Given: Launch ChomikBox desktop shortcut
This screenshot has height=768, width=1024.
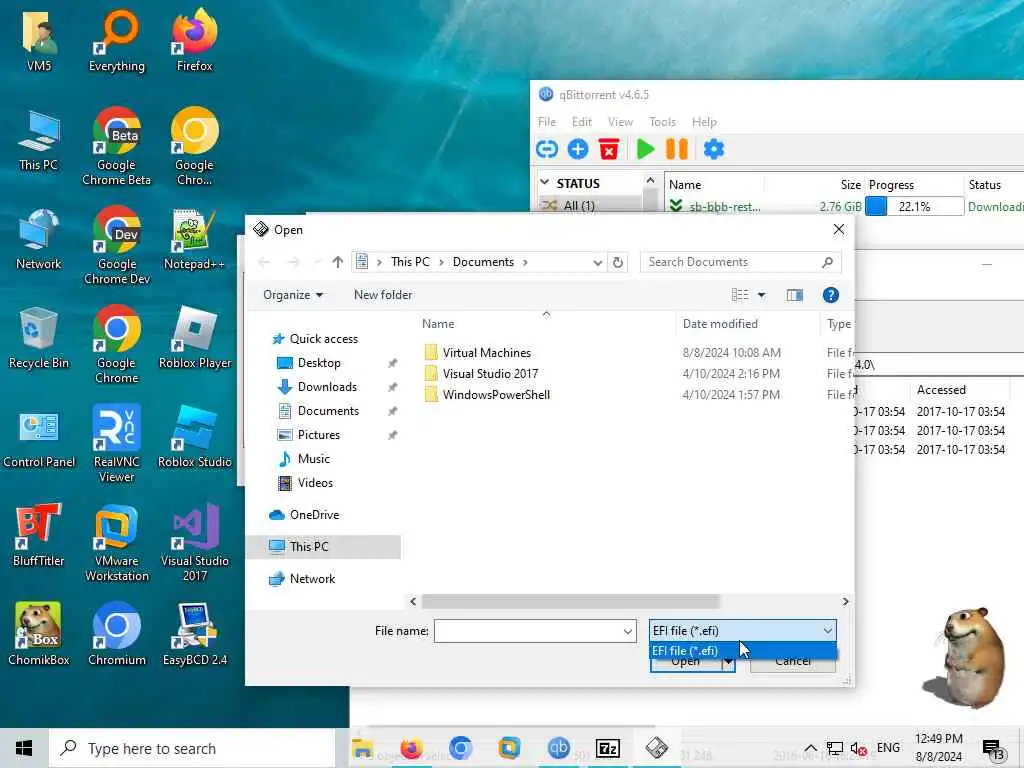Looking at the screenshot, I should pos(39,634).
